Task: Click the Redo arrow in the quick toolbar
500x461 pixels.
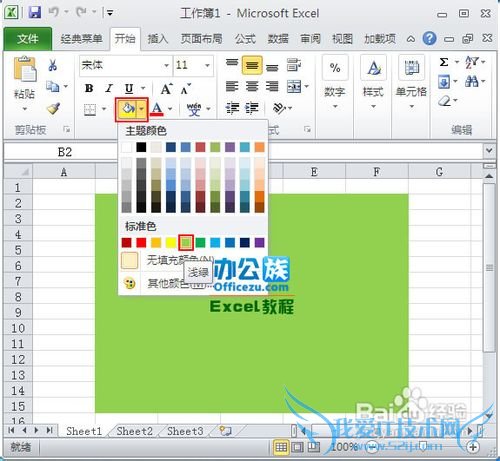Action: point(81,13)
